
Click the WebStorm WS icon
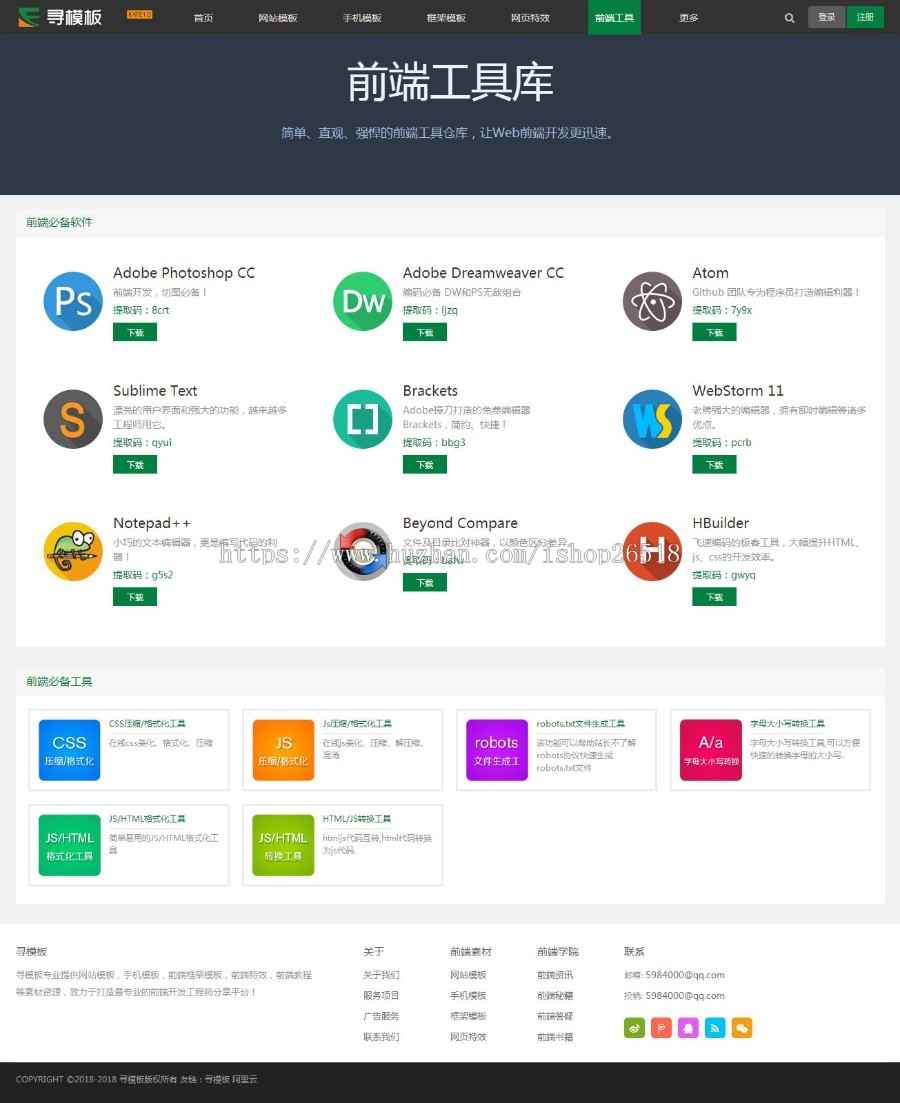652,419
